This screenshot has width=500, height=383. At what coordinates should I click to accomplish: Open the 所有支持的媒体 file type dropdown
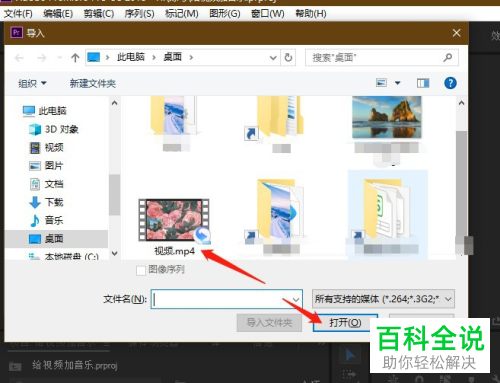383,299
